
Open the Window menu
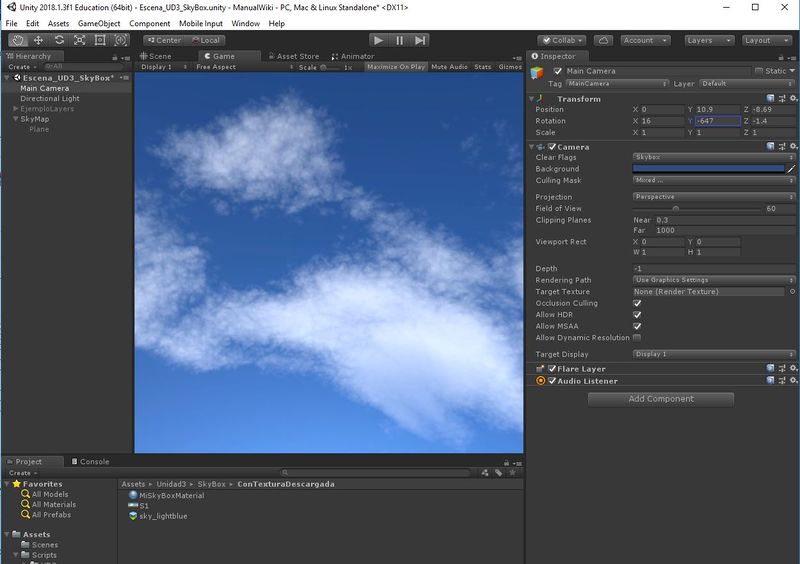click(x=245, y=23)
